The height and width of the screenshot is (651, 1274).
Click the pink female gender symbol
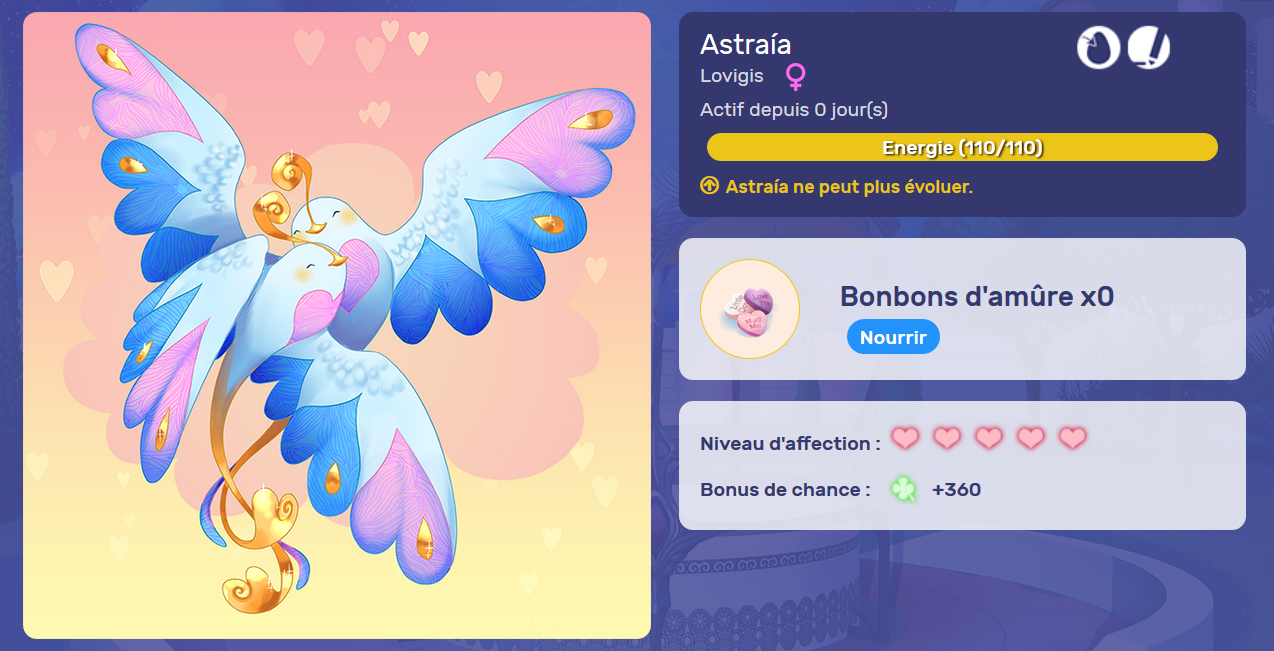coord(796,76)
